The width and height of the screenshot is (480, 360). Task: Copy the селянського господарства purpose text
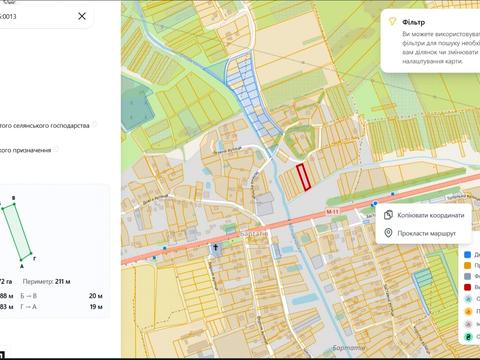[x=45, y=126]
